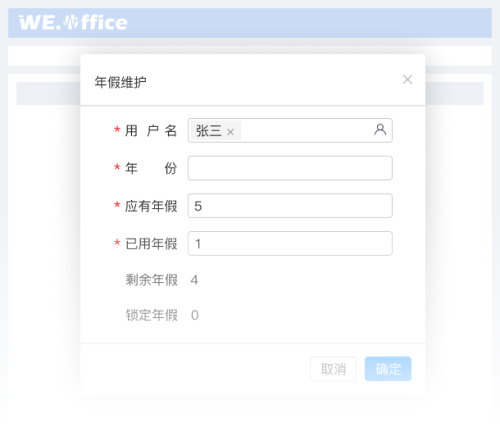Click the 剩余年假 label text
Screen dimensions: 500x435
pos(151,280)
